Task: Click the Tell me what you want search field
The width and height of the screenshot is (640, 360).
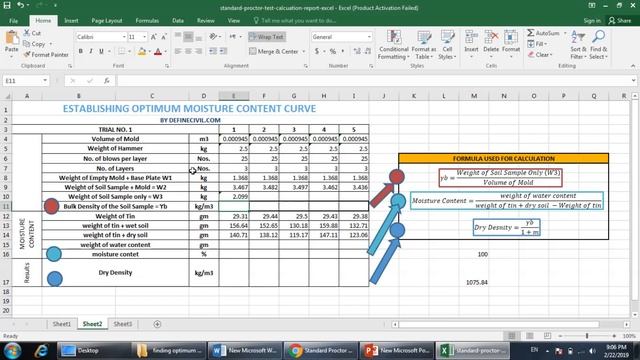Action: pos(298,20)
